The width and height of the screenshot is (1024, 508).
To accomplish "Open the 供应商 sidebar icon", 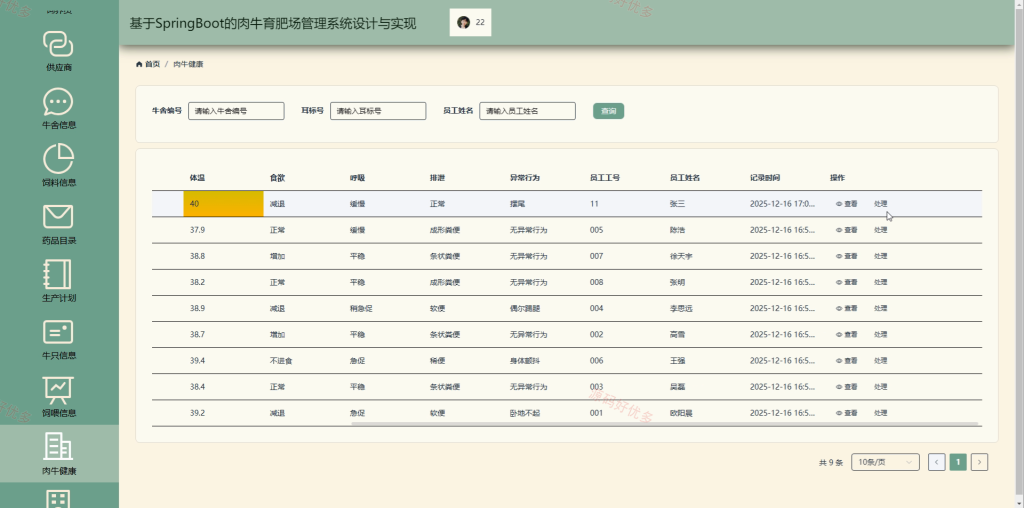I will (x=58, y=44).
